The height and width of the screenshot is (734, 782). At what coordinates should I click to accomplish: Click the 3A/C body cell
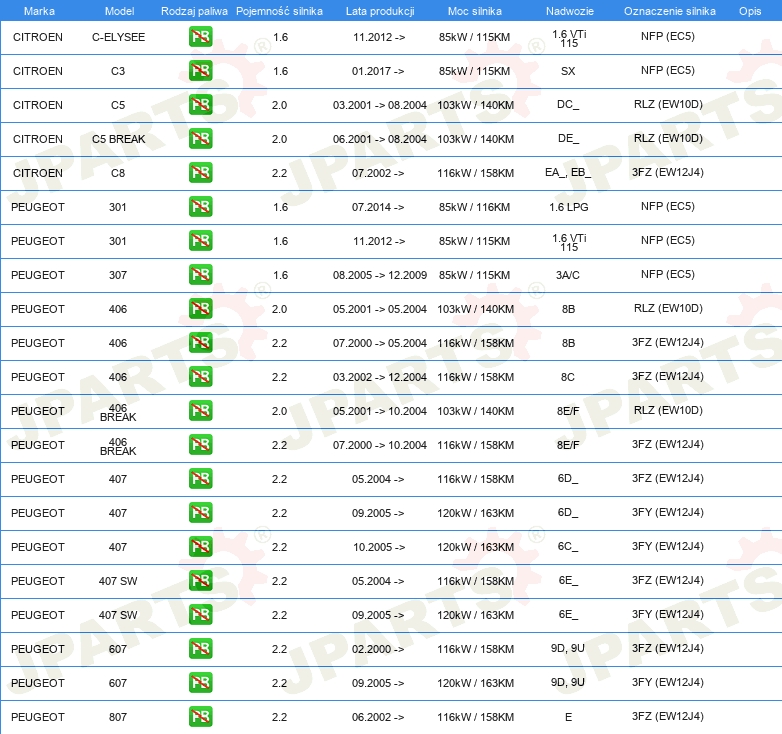pos(568,275)
